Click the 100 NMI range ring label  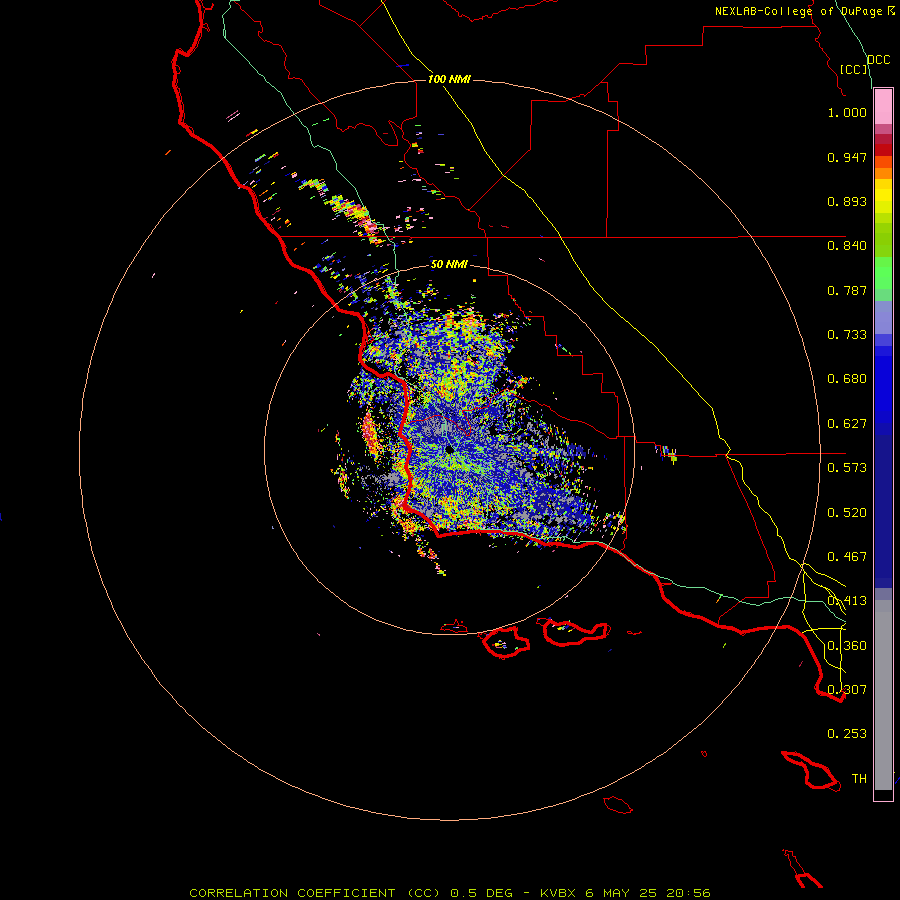(449, 79)
